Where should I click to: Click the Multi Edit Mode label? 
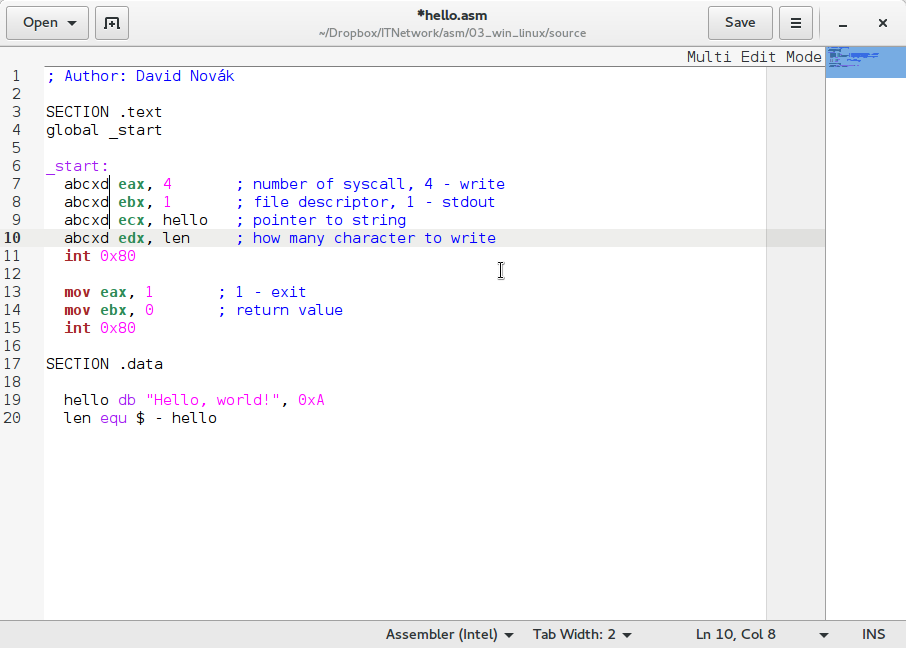(x=754, y=57)
